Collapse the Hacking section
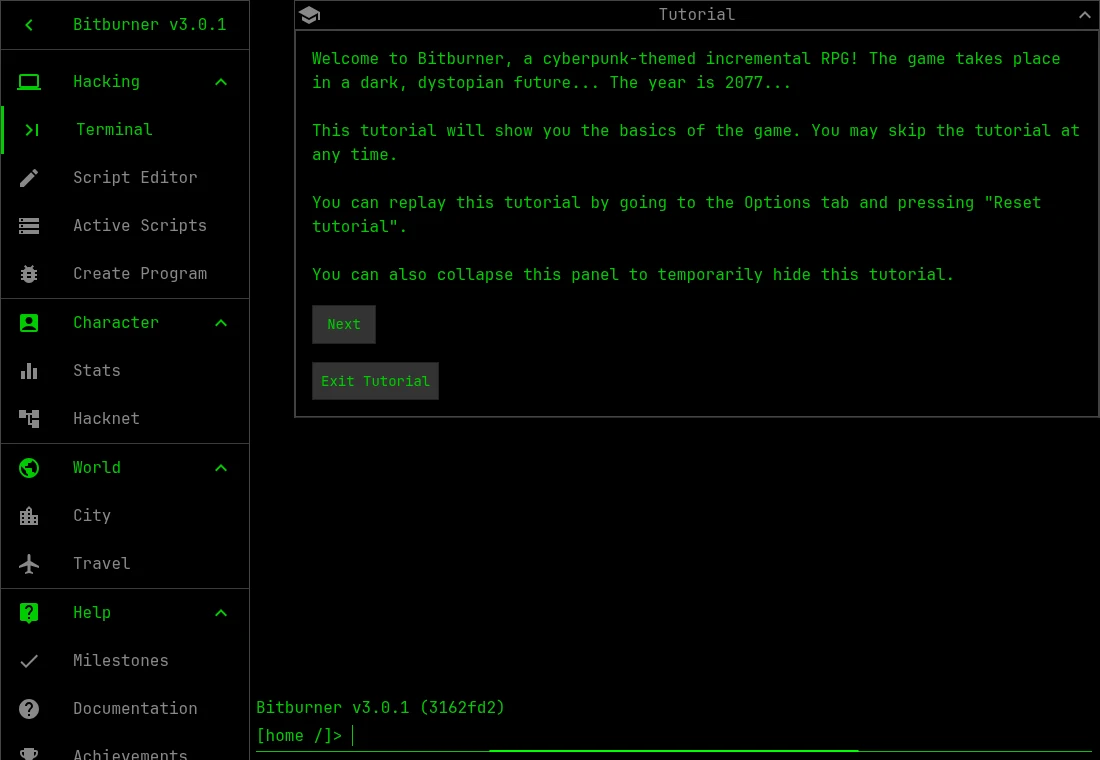Image resolution: width=1100 pixels, height=760 pixels. pyautogui.click(x=221, y=82)
